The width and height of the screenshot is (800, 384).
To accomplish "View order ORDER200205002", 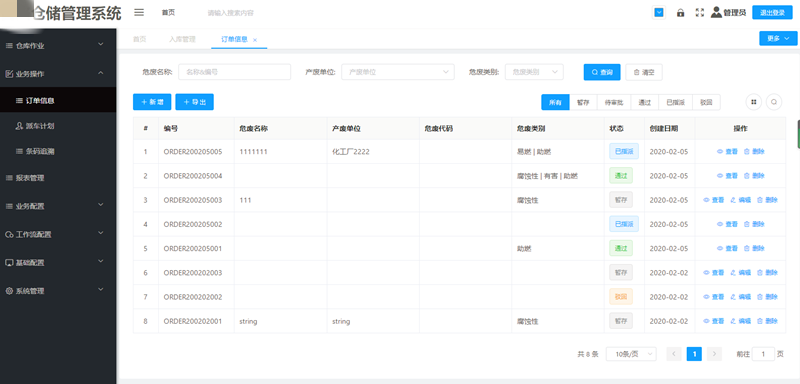I will (x=728, y=224).
